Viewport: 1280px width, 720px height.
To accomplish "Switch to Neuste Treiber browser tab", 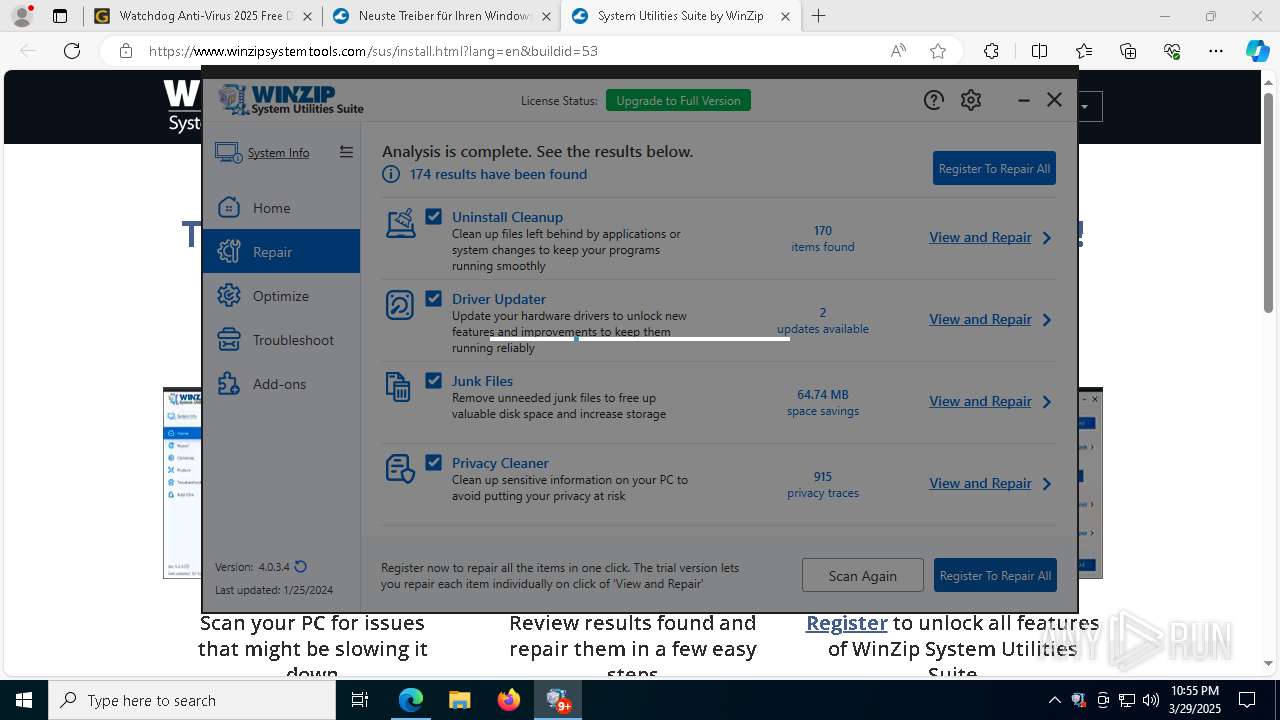I will pos(441,16).
